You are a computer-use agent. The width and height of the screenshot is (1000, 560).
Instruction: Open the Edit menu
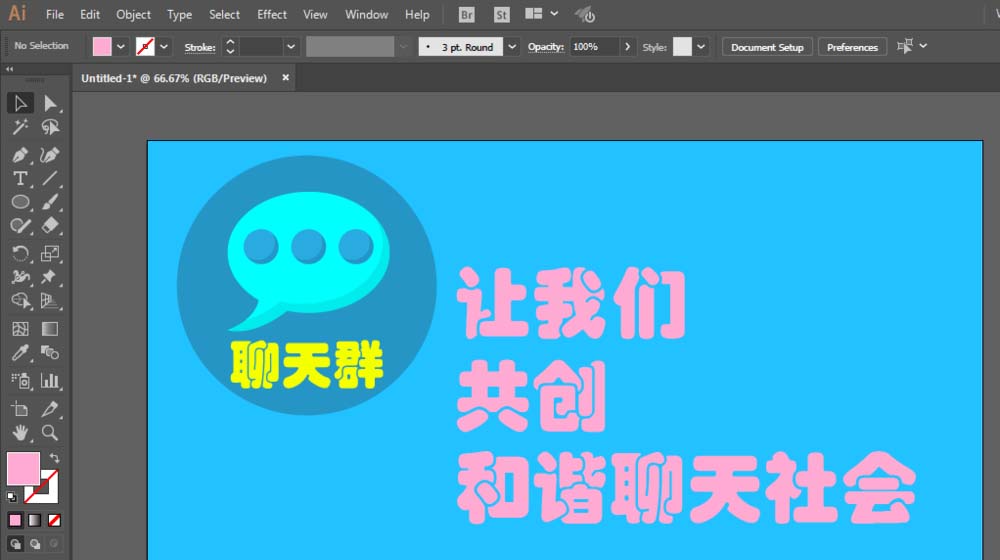point(90,15)
